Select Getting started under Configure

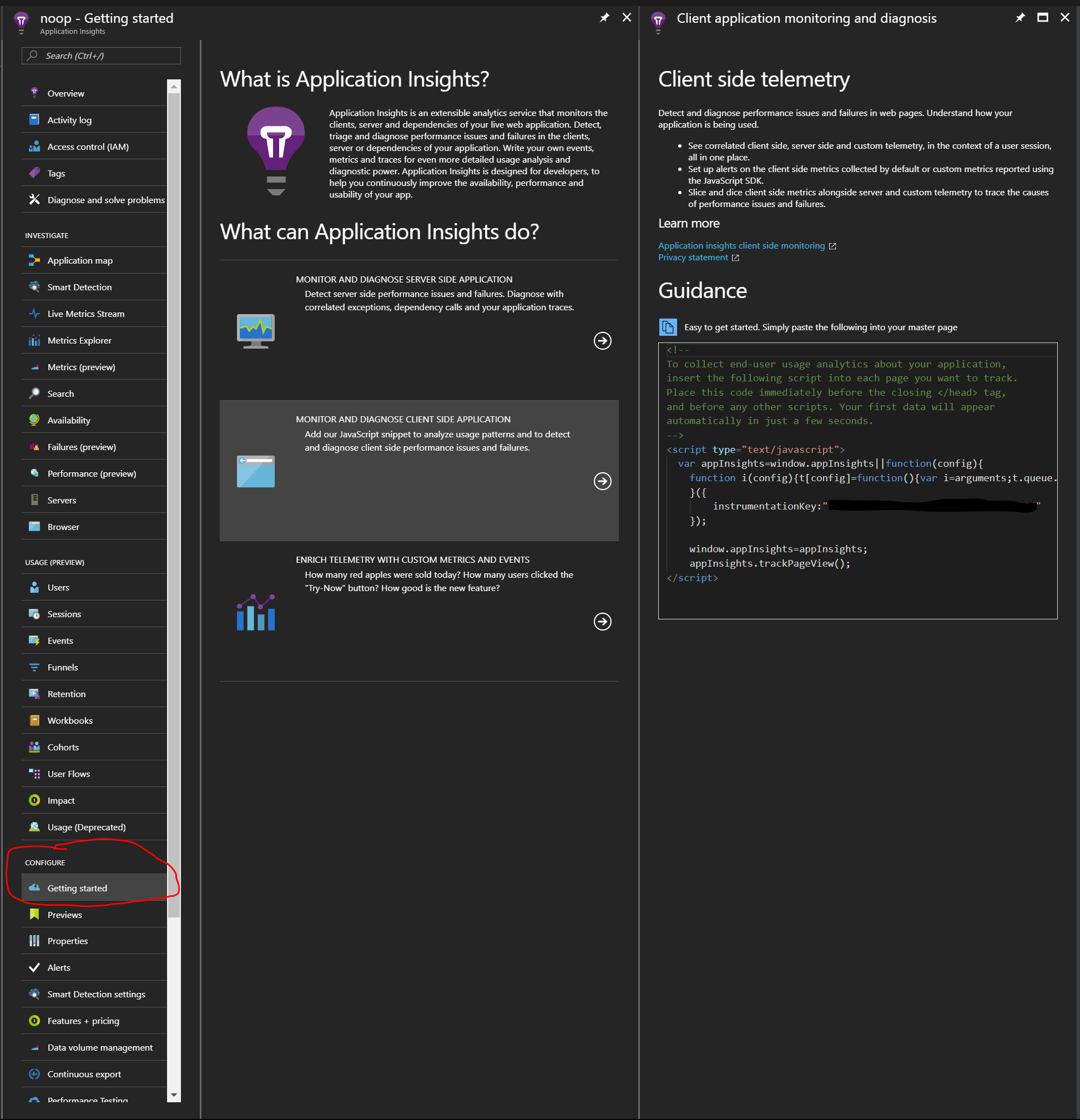(77, 887)
